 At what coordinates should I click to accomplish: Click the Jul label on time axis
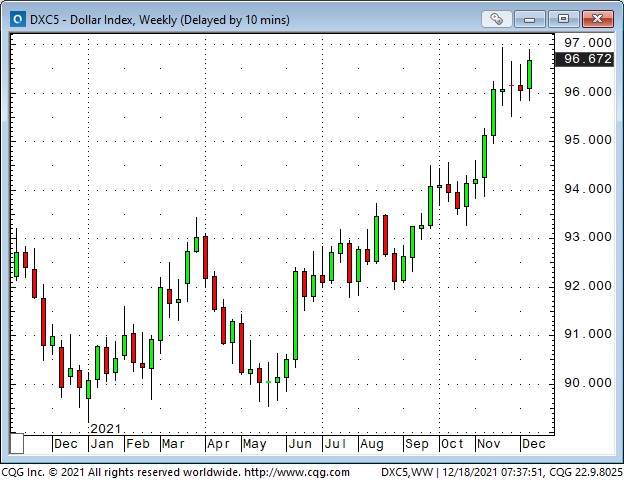point(335,444)
